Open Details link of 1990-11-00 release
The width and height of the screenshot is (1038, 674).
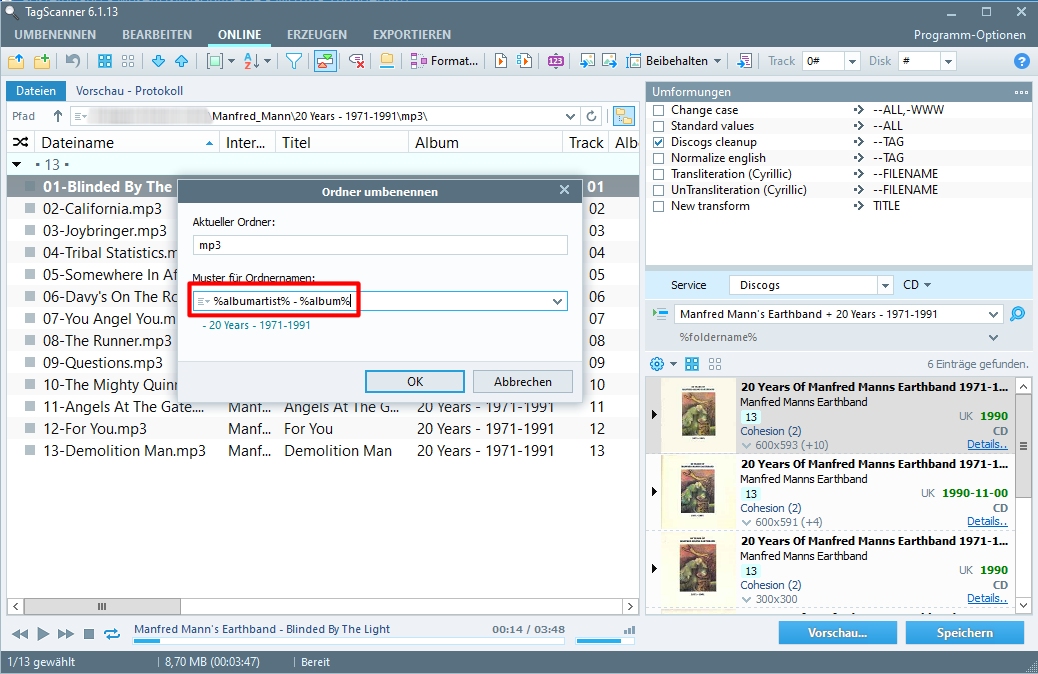[987, 521]
